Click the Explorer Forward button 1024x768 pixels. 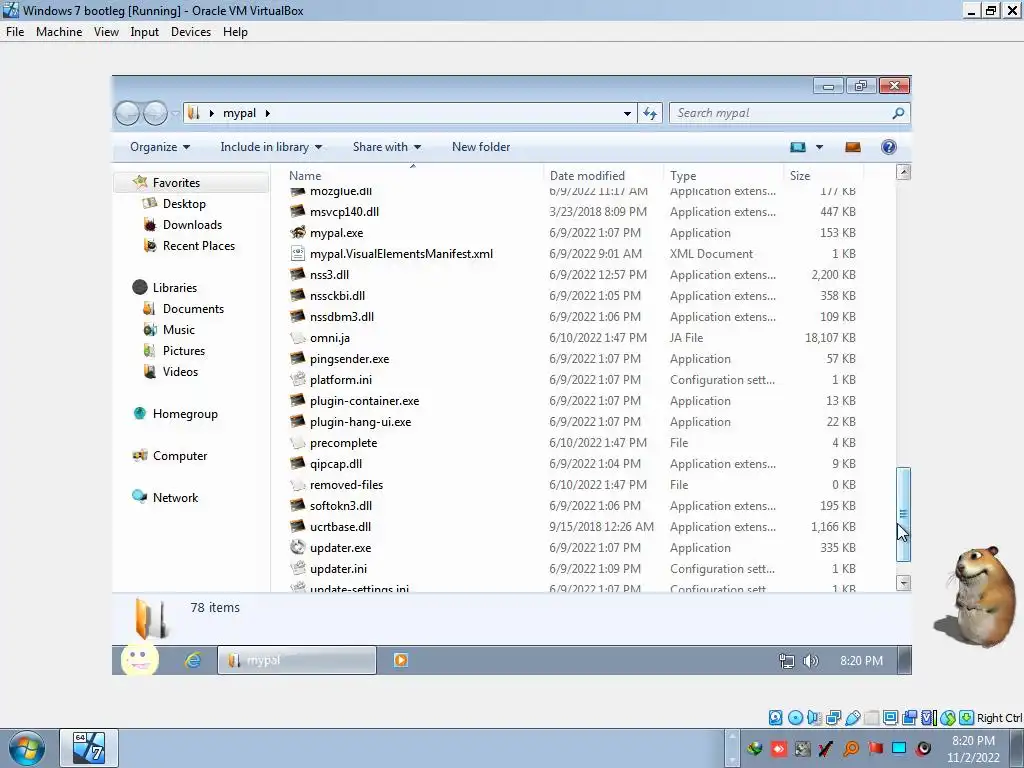(155, 114)
